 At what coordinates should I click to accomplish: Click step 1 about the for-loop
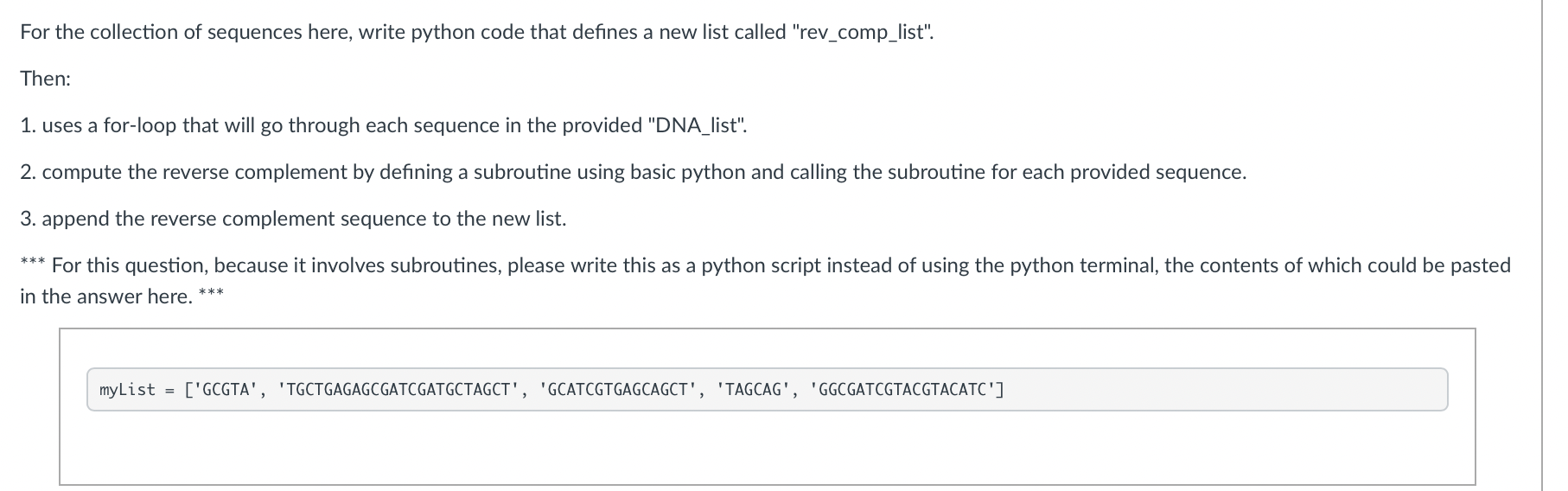coord(384,125)
